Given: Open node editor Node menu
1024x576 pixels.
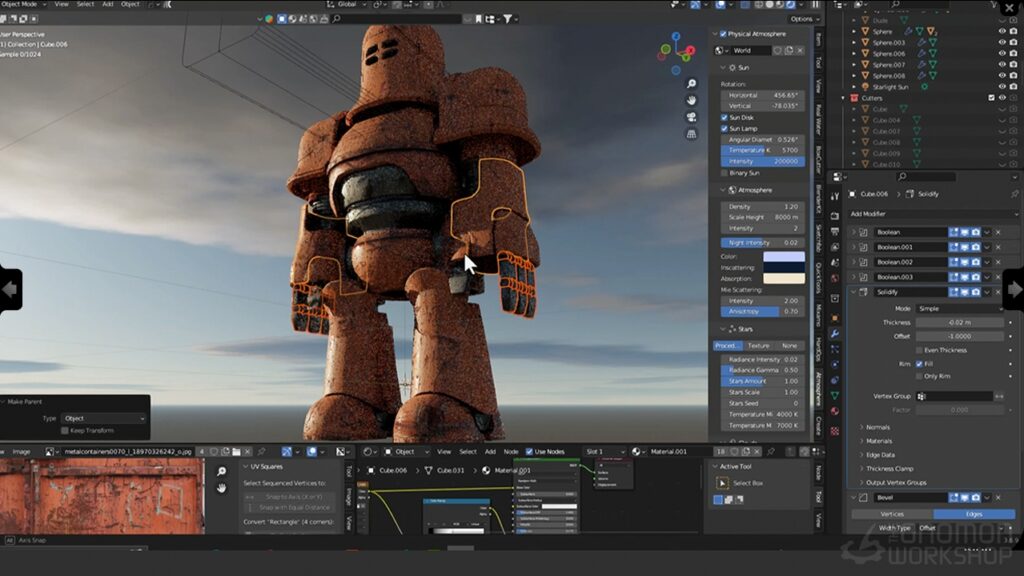Looking at the screenshot, I should click(x=511, y=451).
